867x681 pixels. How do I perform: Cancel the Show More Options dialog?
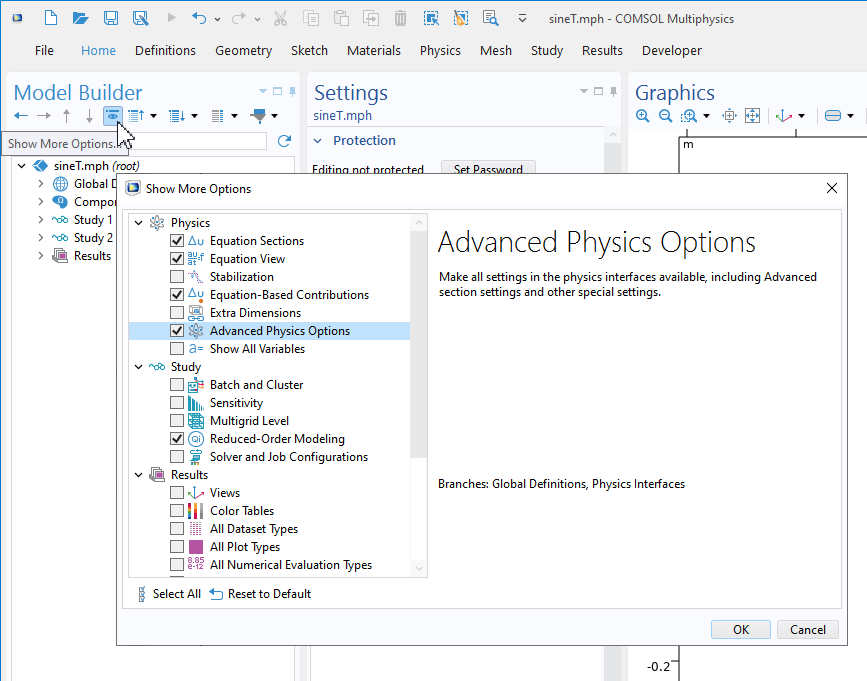[x=808, y=630]
